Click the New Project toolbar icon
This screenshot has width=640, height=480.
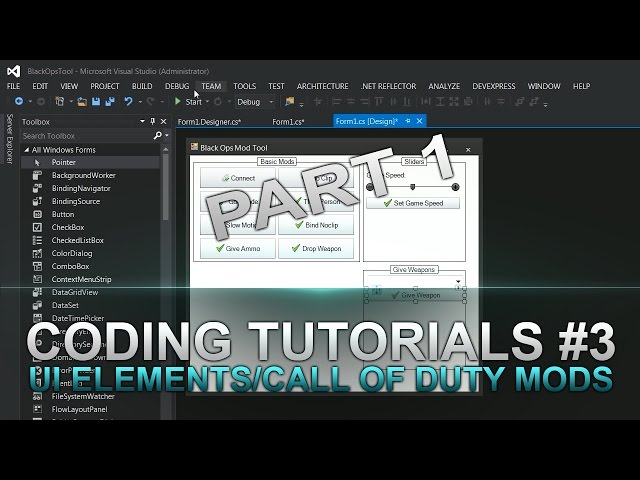coord(60,101)
